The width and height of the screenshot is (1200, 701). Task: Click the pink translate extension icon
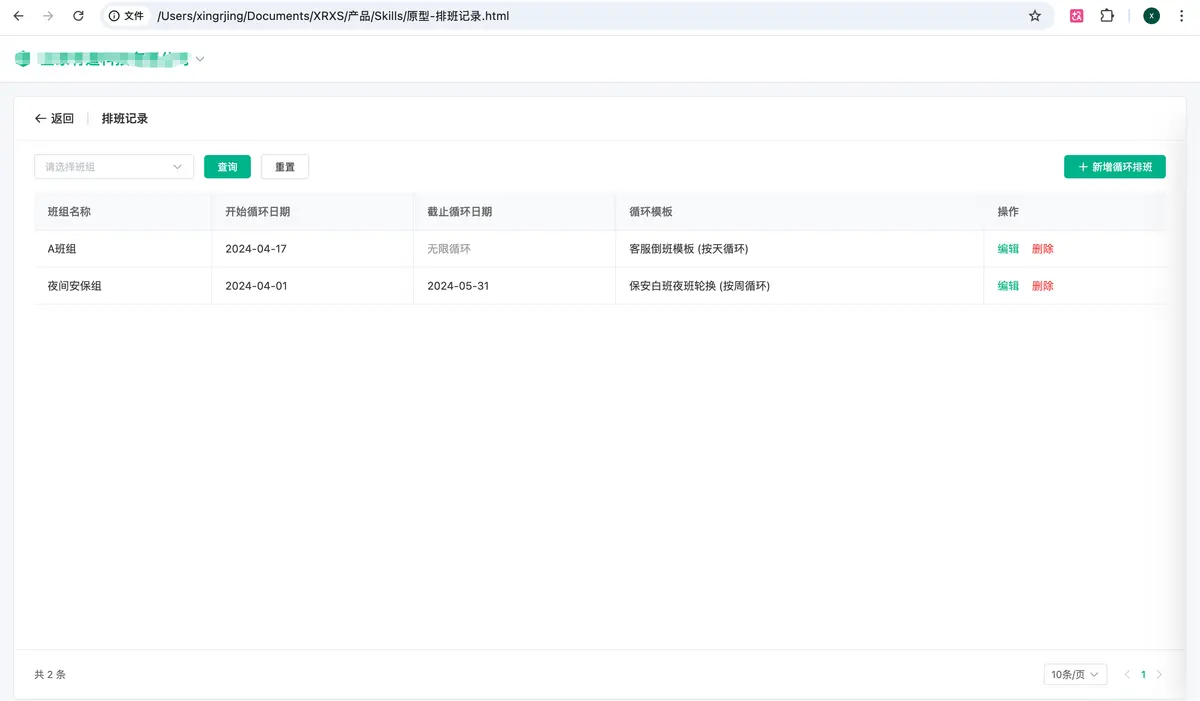(x=1077, y=16)
